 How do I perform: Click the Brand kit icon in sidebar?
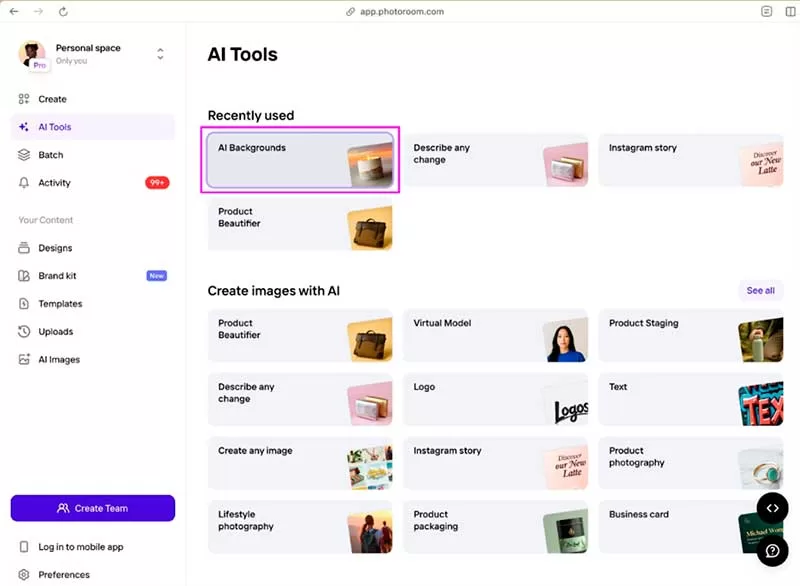point(25,276)
